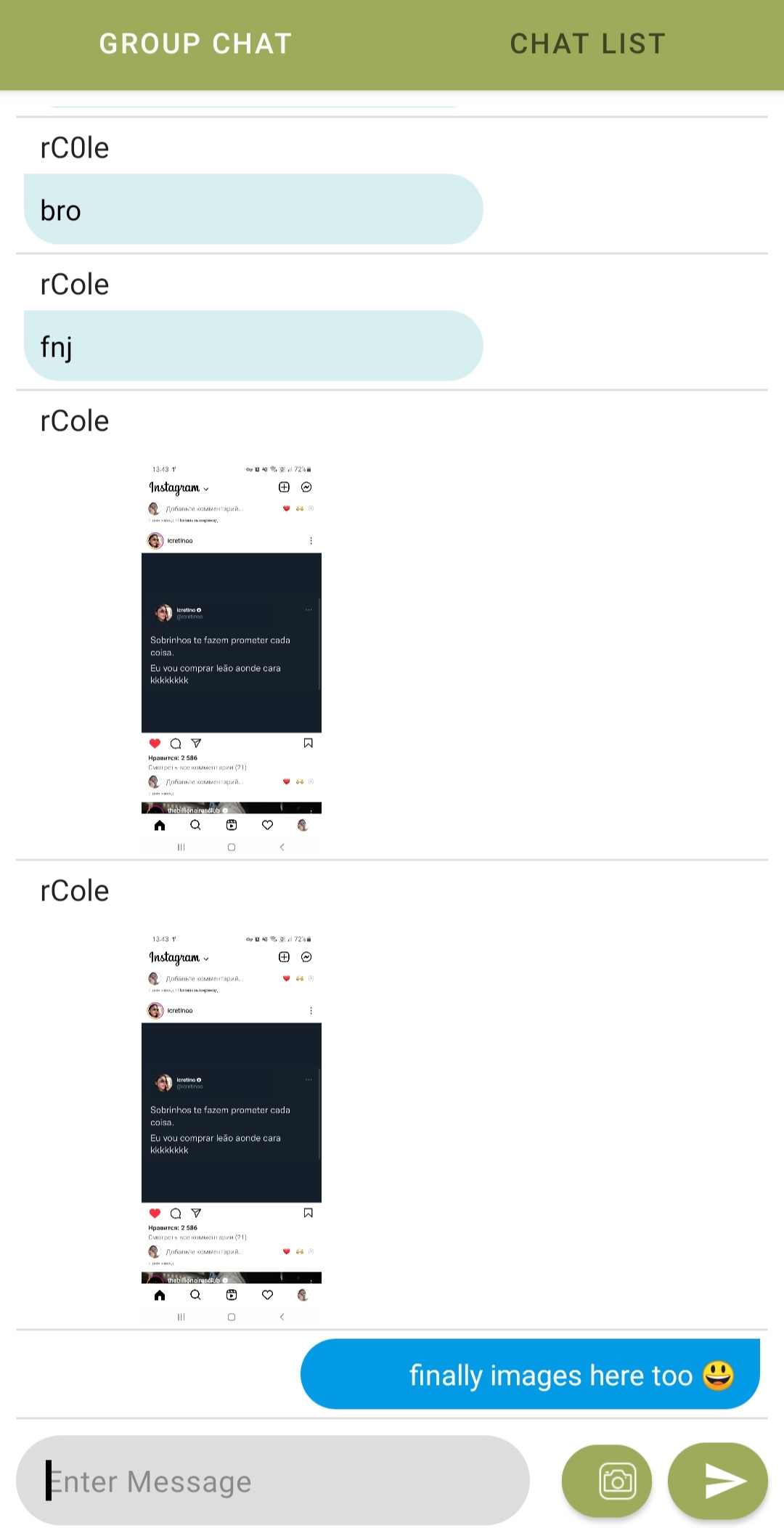Tap the bookmark icon in first screenshot

point(308,743)
